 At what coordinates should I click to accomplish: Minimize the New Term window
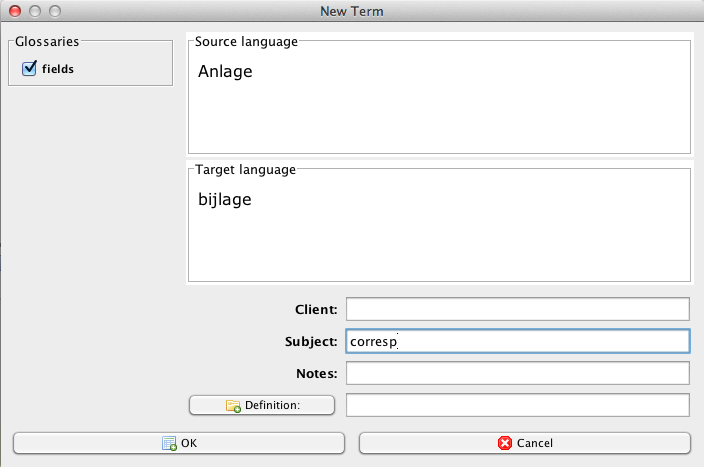tap(34, 11)
